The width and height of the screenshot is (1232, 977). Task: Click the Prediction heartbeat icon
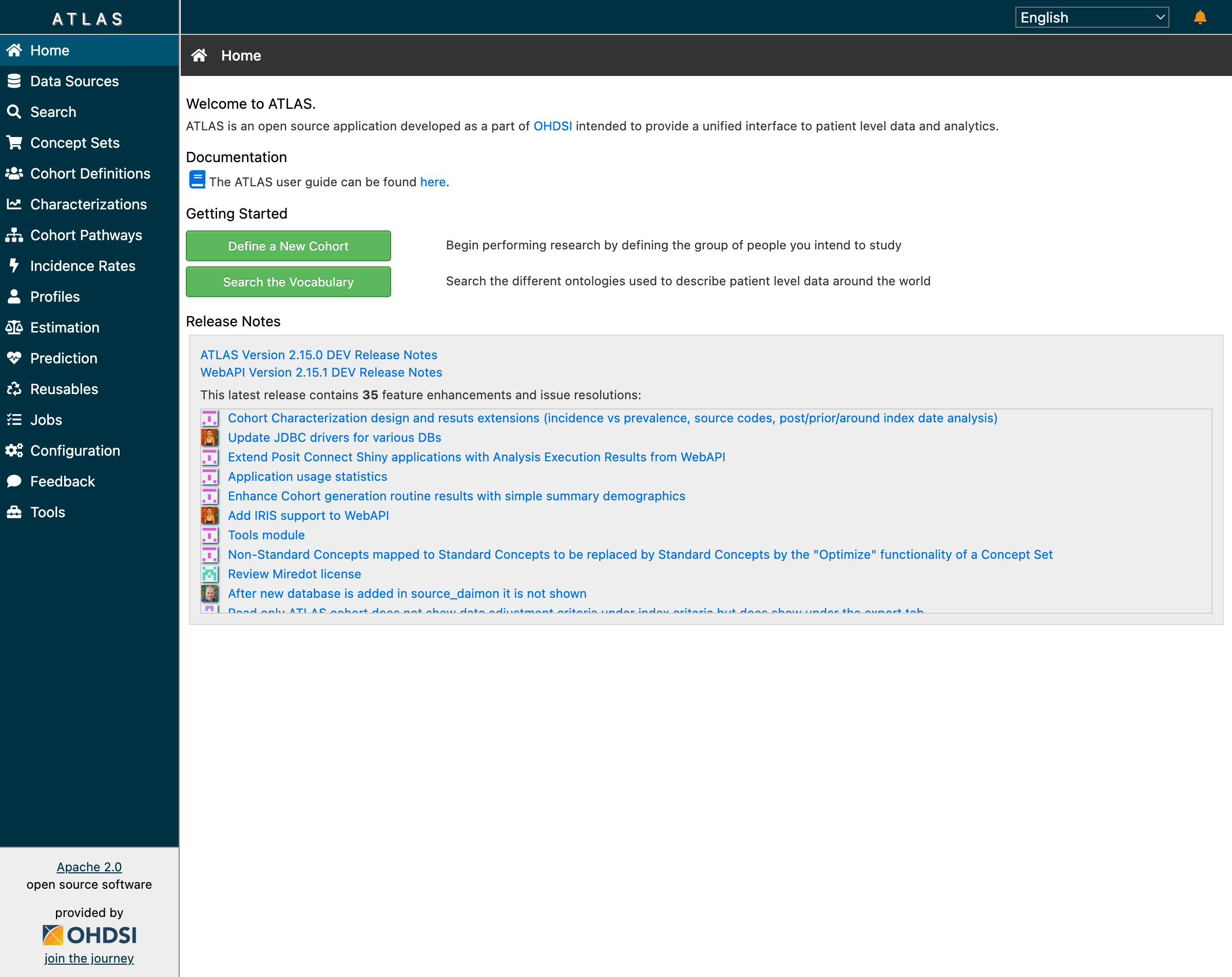pos(14,358)
